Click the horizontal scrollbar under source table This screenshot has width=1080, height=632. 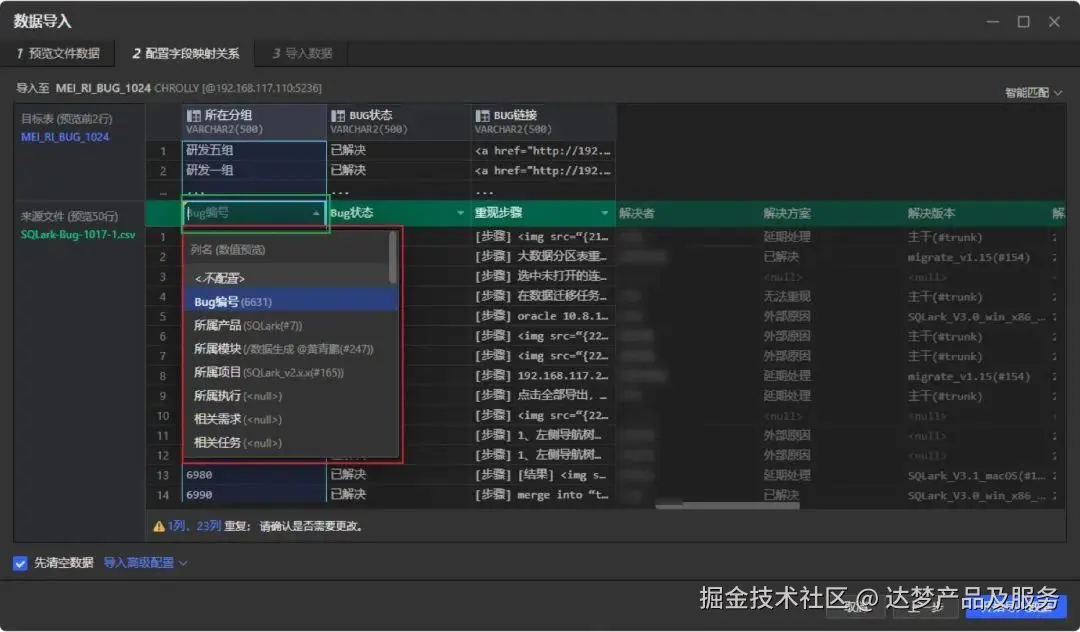pyautogui.click(x=727, y=506)
